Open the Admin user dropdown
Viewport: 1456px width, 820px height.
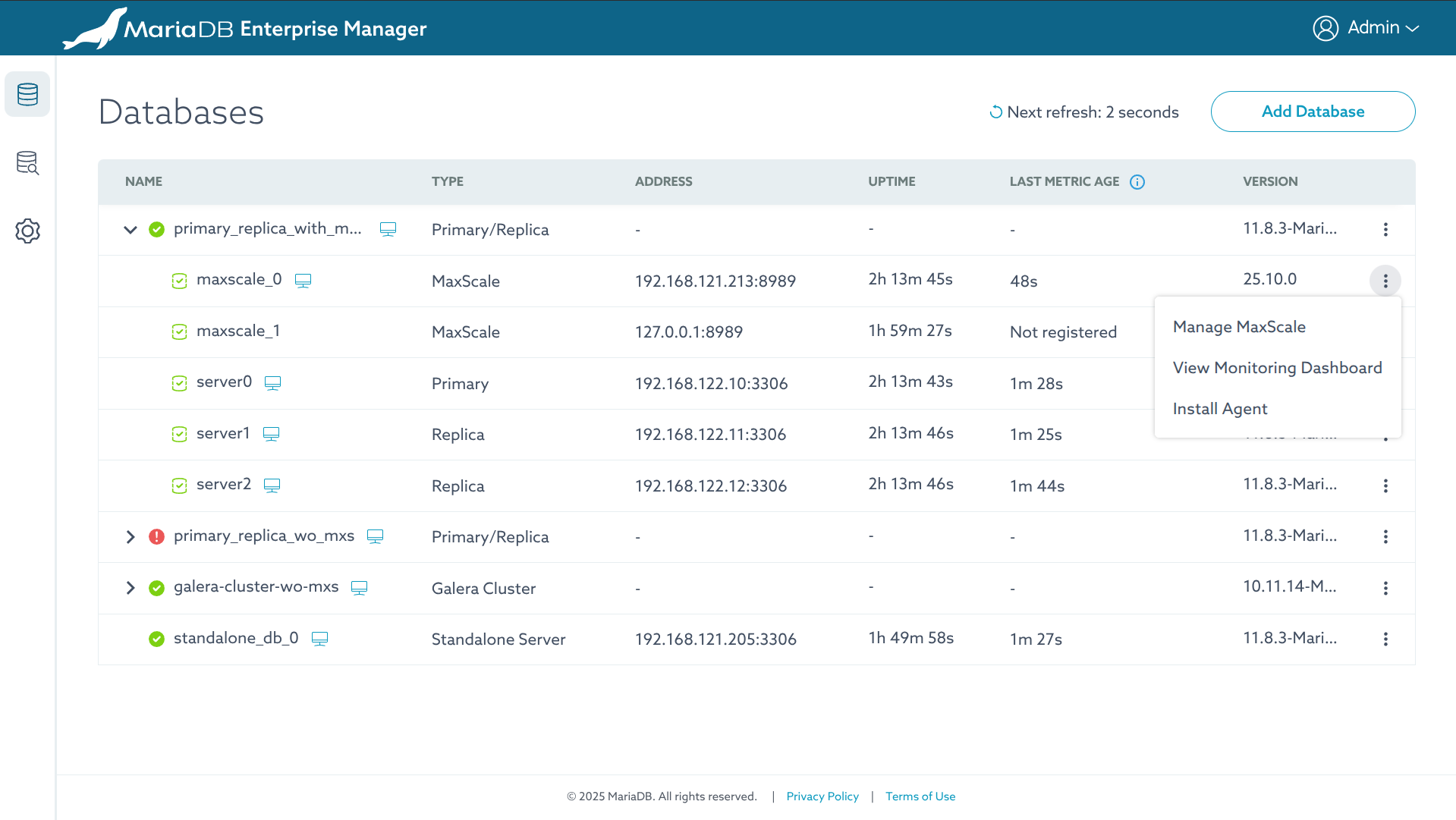pyautogui.click(x=1366, y=28)
